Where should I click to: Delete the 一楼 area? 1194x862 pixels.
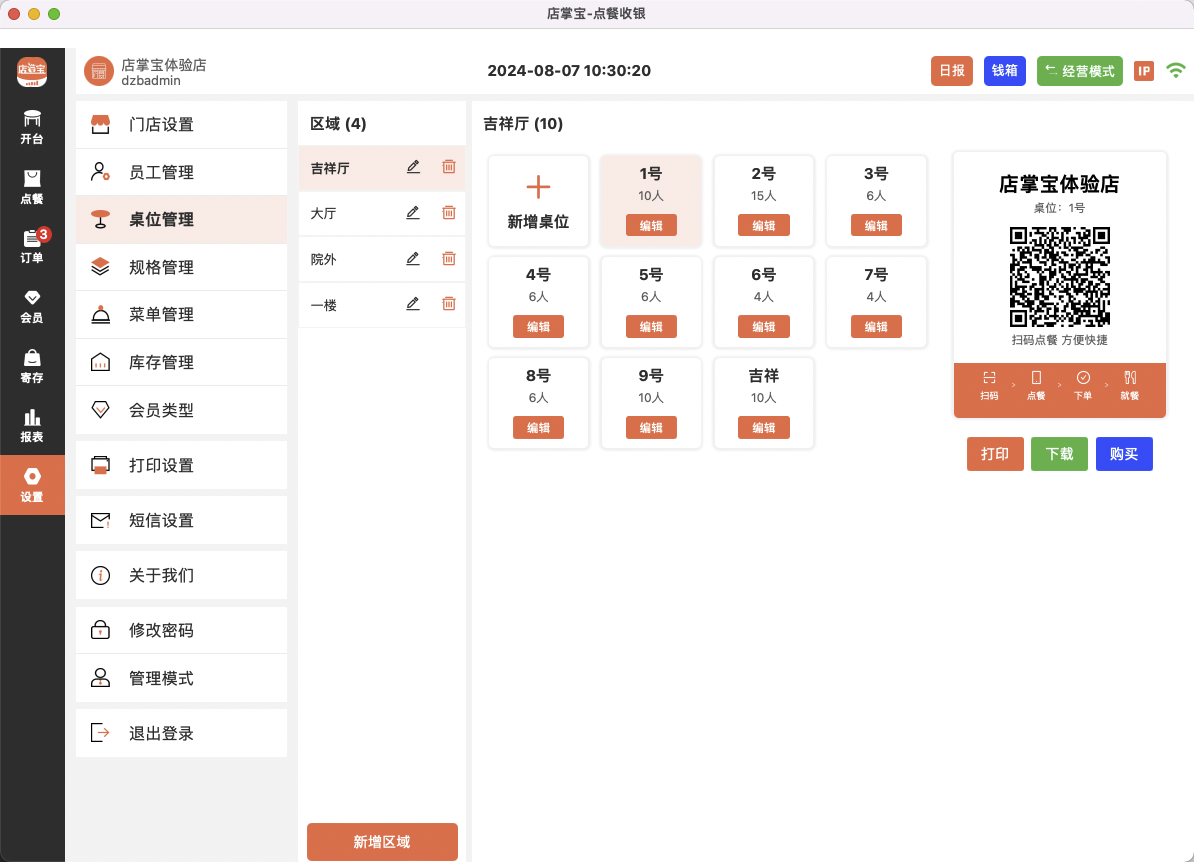click(x=449, y=304)
